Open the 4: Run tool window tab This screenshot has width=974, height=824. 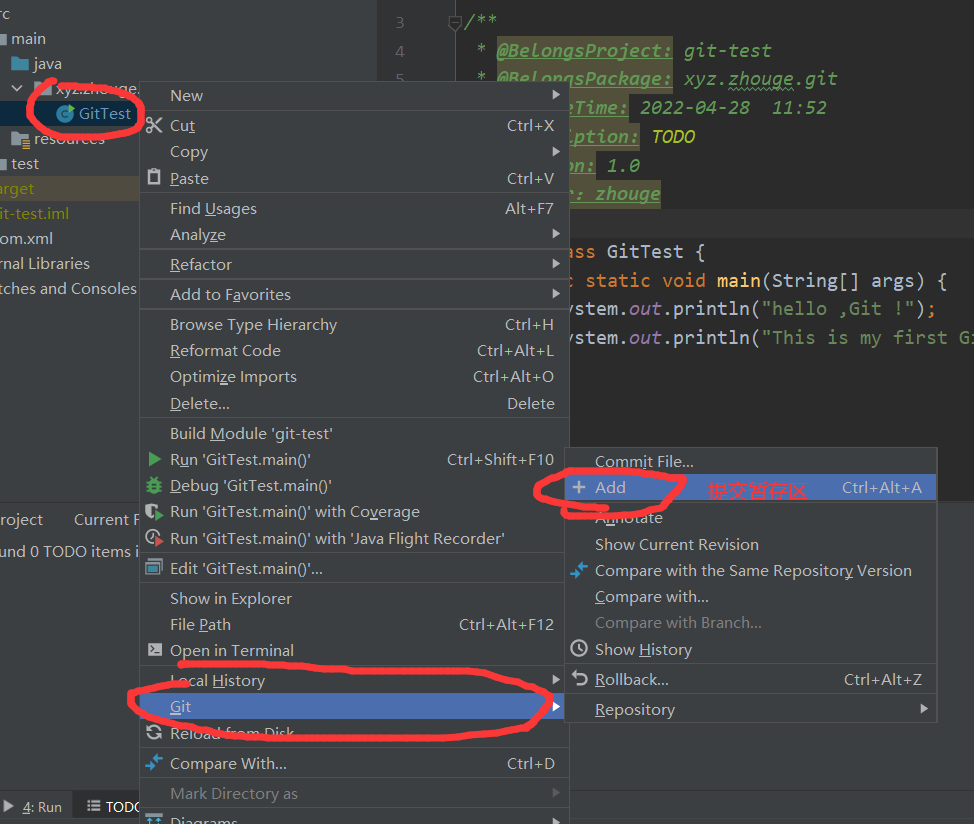(x=35, y=807)
